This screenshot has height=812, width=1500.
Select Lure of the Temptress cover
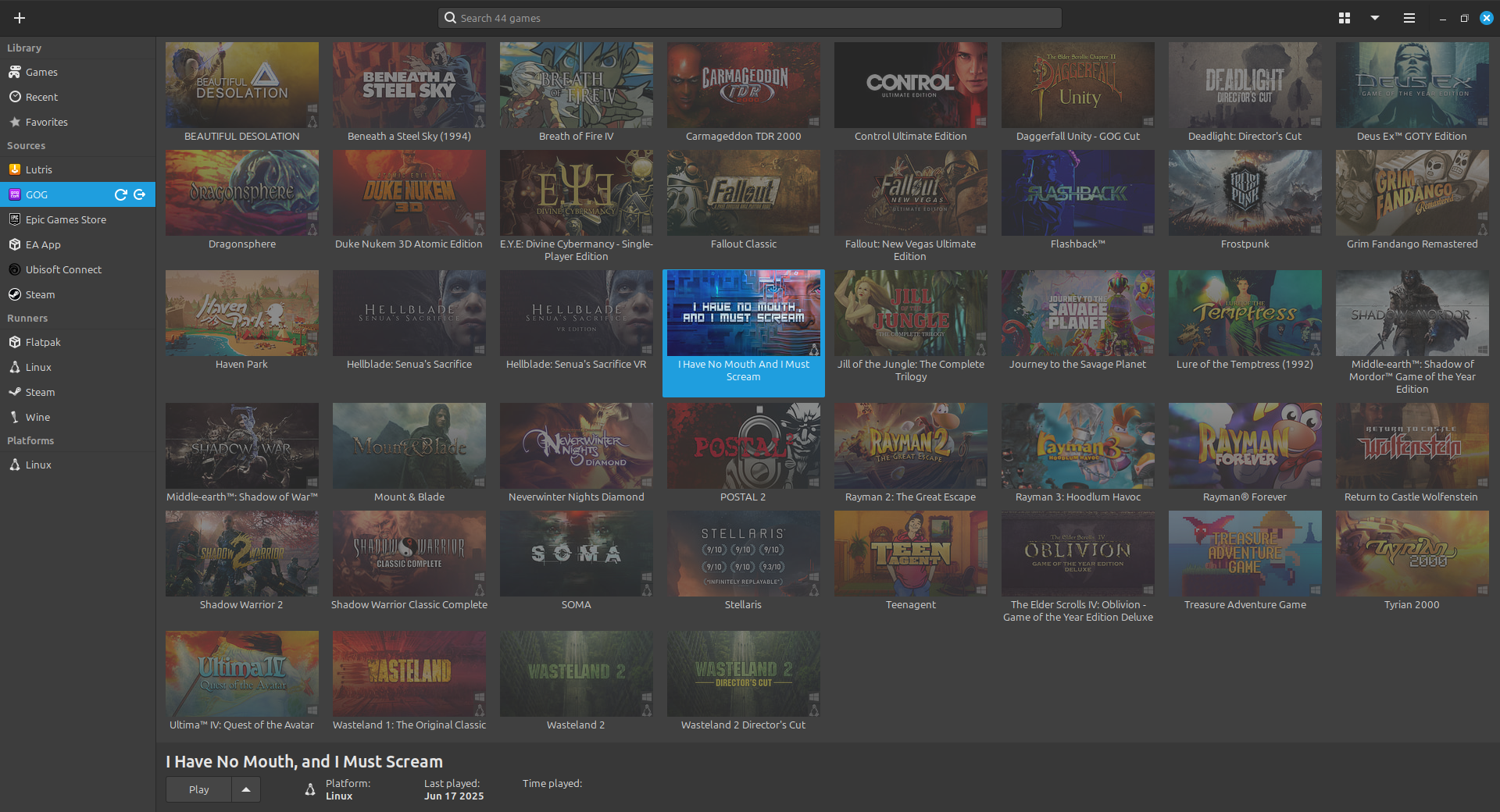[x=1245, y=313]
